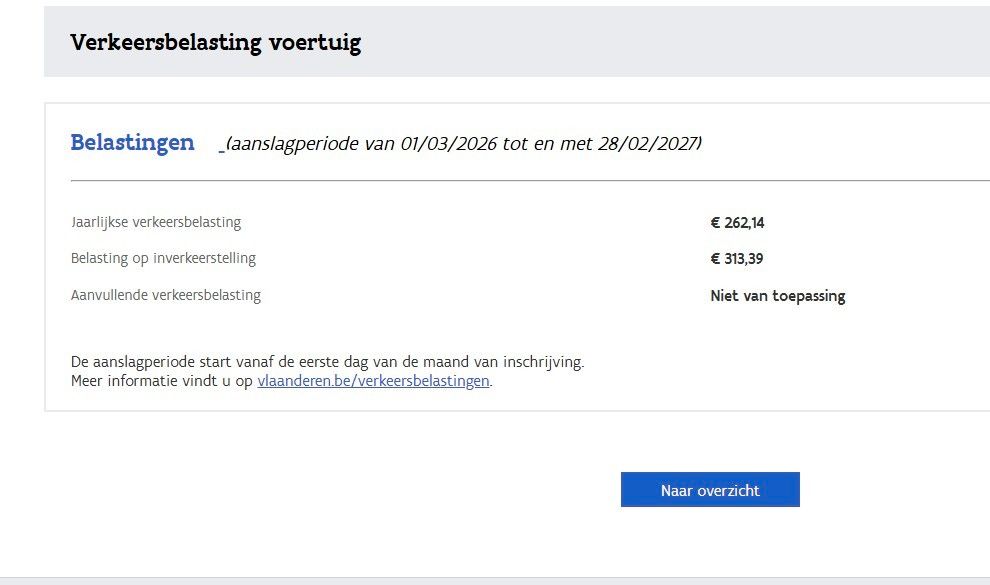The width and height of the screenshot is (990, 585).
Task: Click the Verkeersbelasting voertuig page heading
Action: [x=215, y=42]
